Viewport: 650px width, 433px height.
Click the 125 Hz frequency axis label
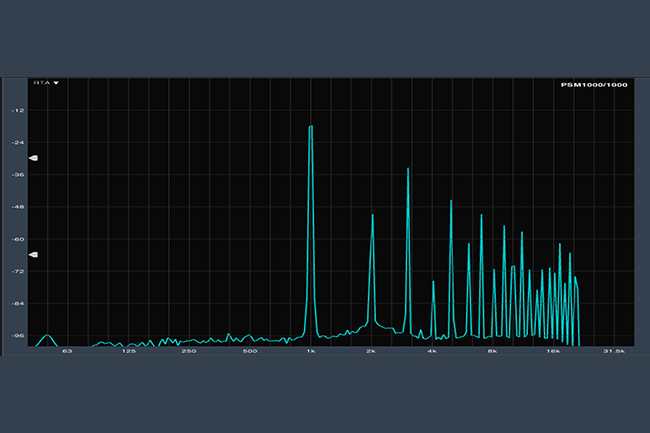pyautogui.click(x=128, y=351)
